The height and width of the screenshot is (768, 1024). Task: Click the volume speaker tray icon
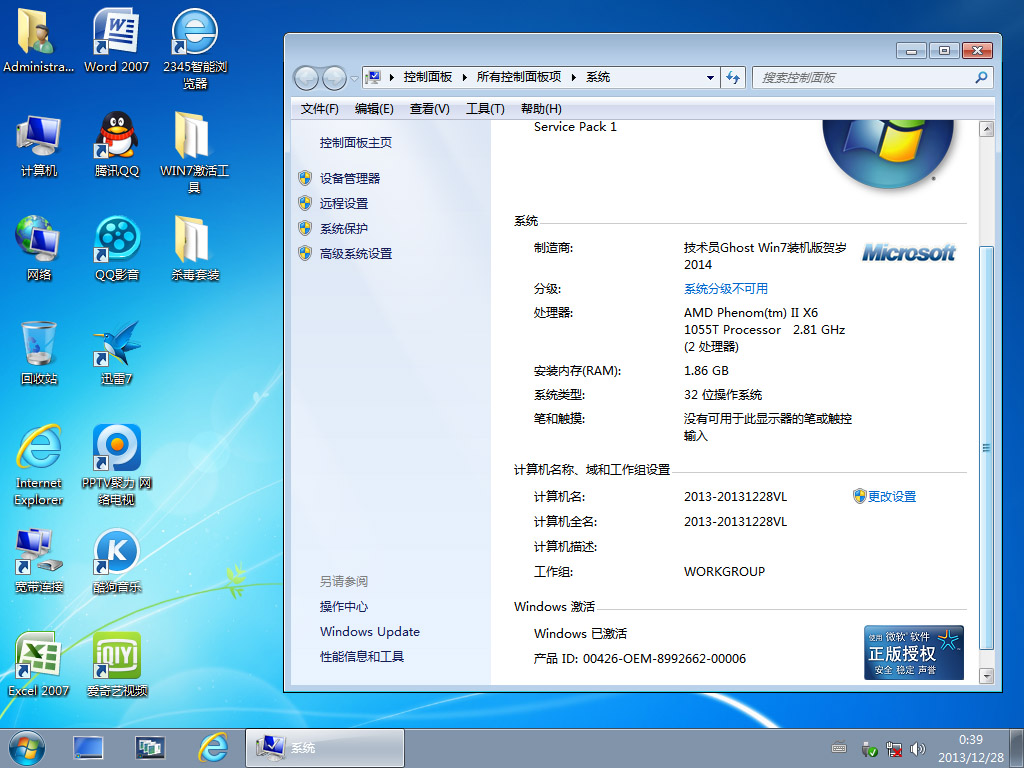tap(918, 749)
